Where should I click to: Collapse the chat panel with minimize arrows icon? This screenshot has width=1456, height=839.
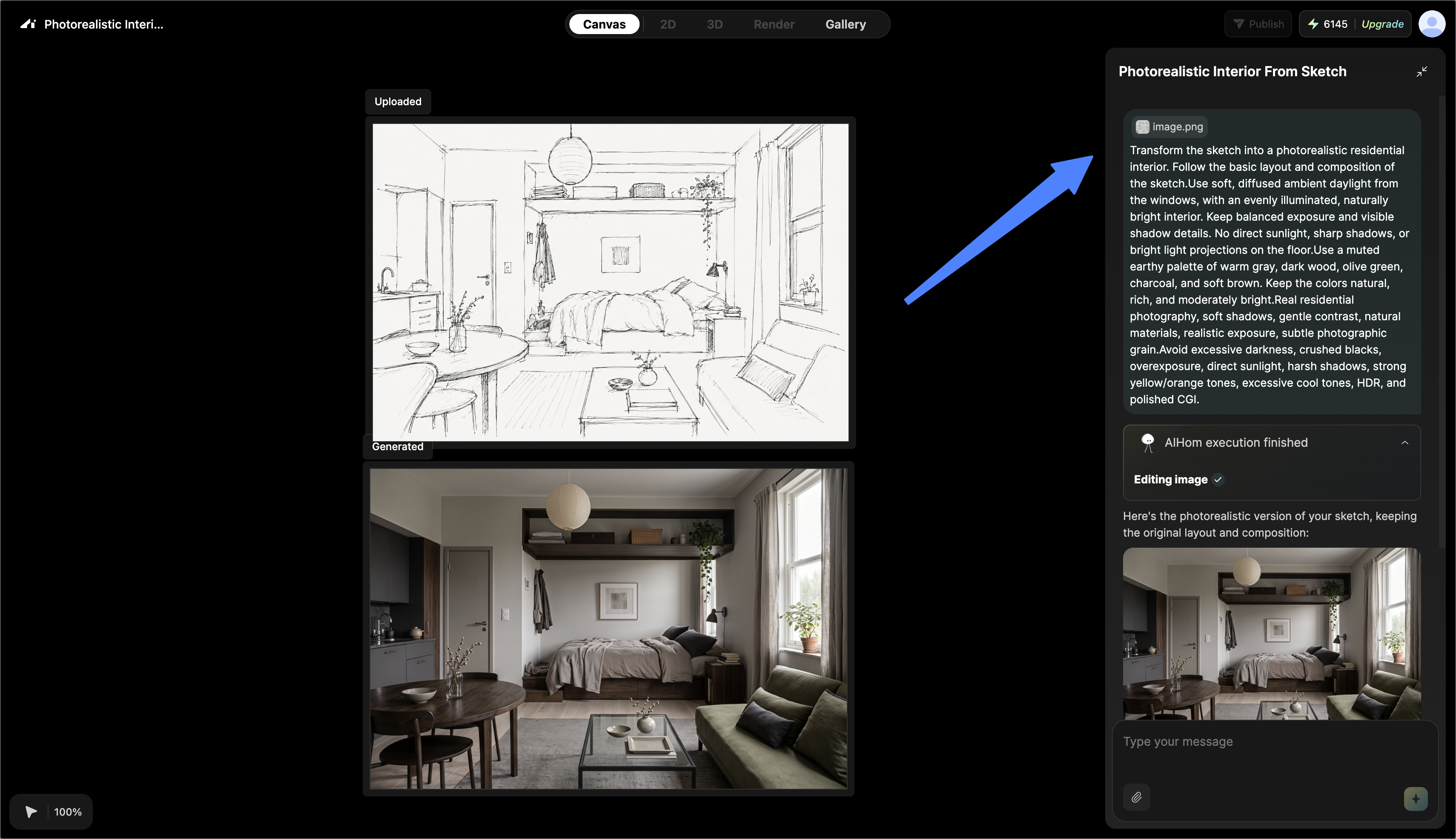point(1422,72)
